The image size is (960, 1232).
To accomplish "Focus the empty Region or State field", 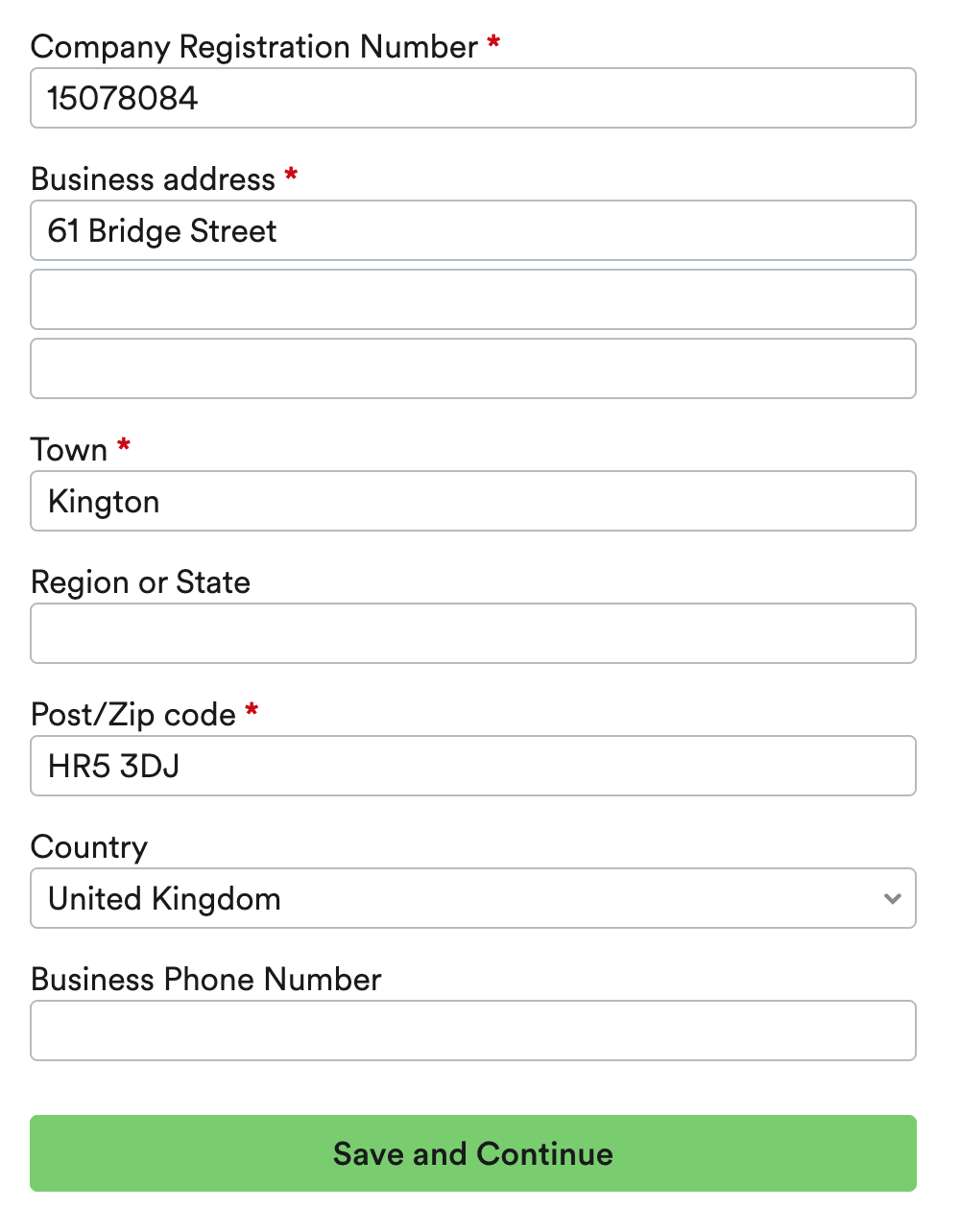I will point(472,633).
